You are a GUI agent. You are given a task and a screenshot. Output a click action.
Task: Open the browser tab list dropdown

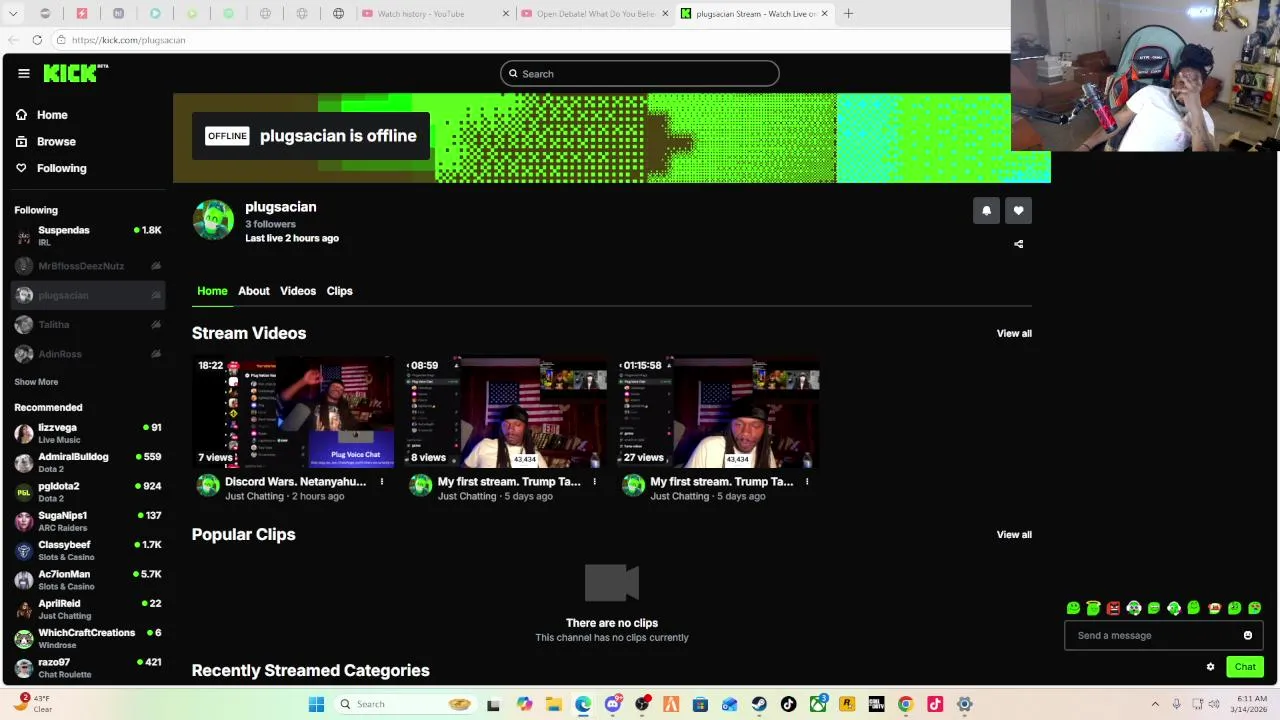coord(13,14)
